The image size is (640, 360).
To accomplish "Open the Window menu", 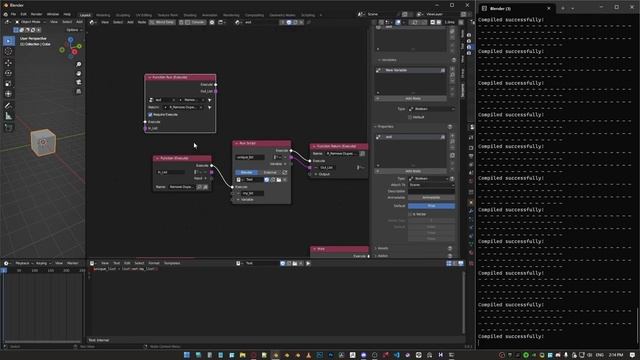I will pos(52,14).
